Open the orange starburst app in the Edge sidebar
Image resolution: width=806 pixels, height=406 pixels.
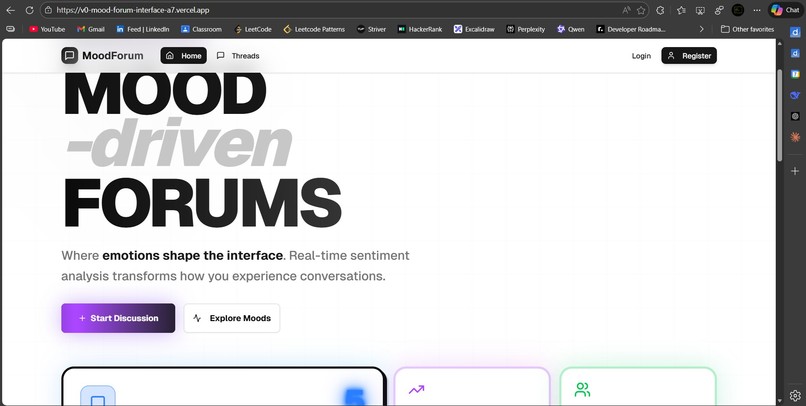[x=795, y=137]
